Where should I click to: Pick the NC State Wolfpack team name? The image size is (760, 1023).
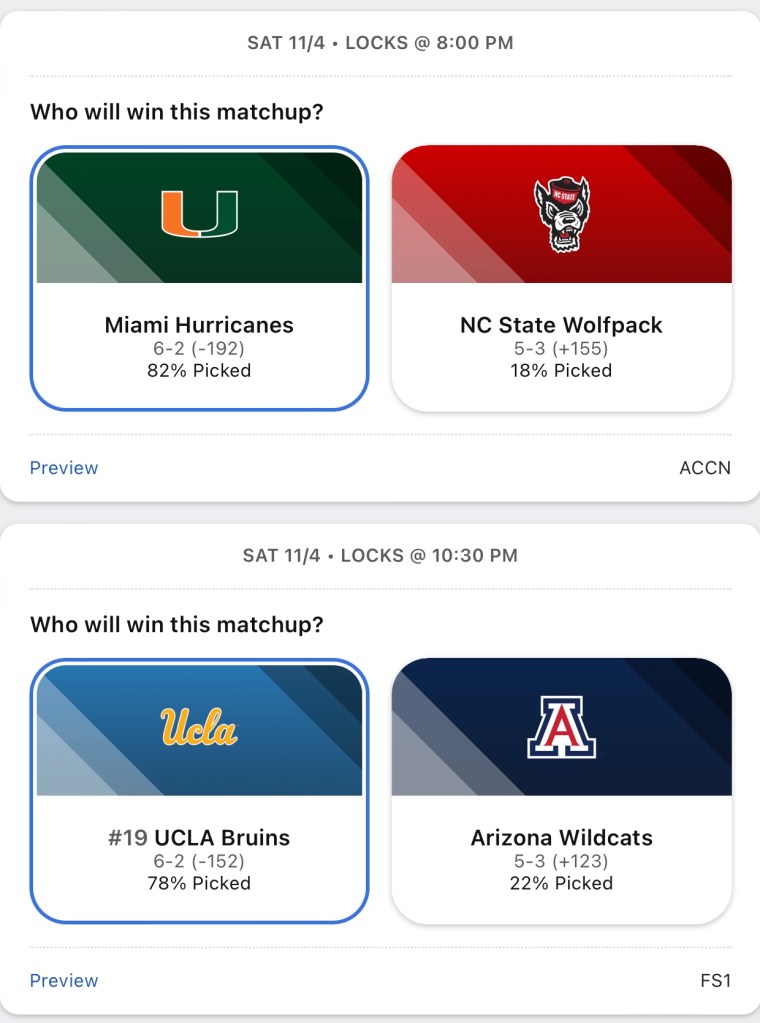point(561,325)
